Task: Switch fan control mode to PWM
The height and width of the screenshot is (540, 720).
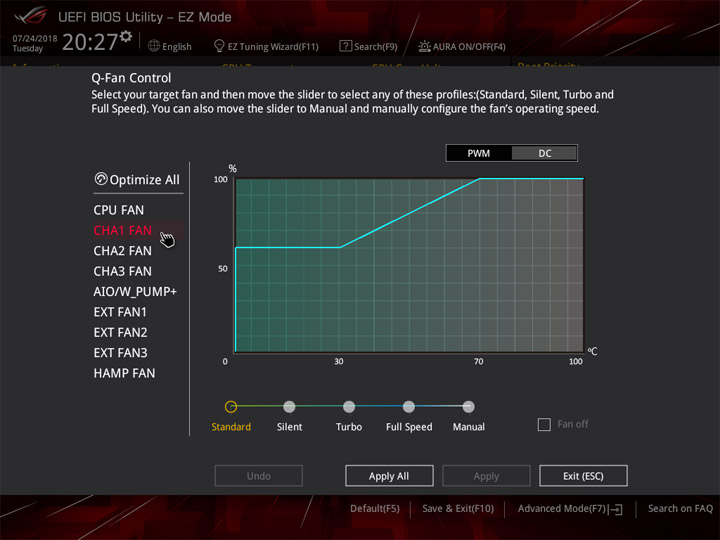Action: [x=478, y=153]
